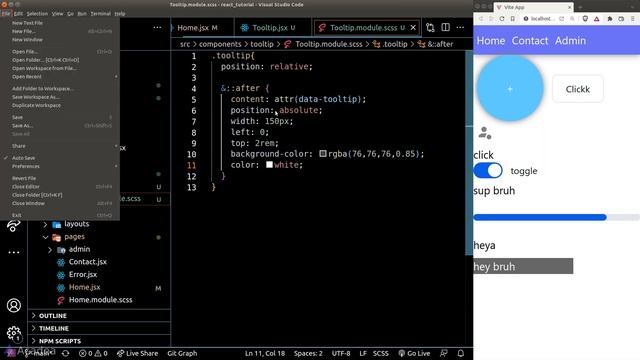Click the Admin nav link
The width and height of the screenshot is (640, 360).
pyautogui.click(x=570, y=40)
